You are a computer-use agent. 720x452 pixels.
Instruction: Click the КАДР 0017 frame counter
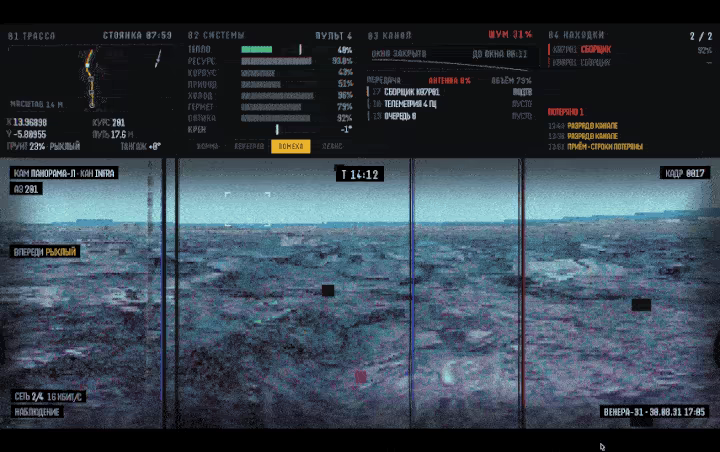tap(685, 173)
